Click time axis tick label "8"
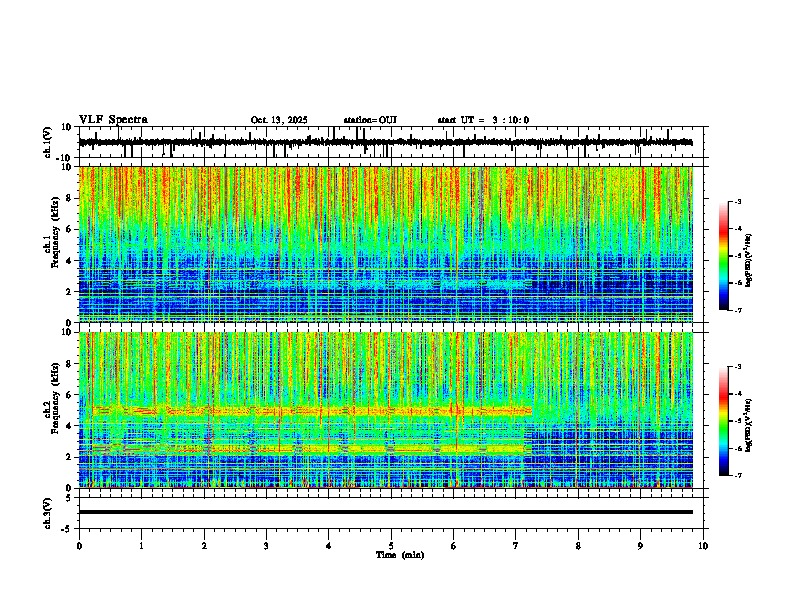 (578, 546)
